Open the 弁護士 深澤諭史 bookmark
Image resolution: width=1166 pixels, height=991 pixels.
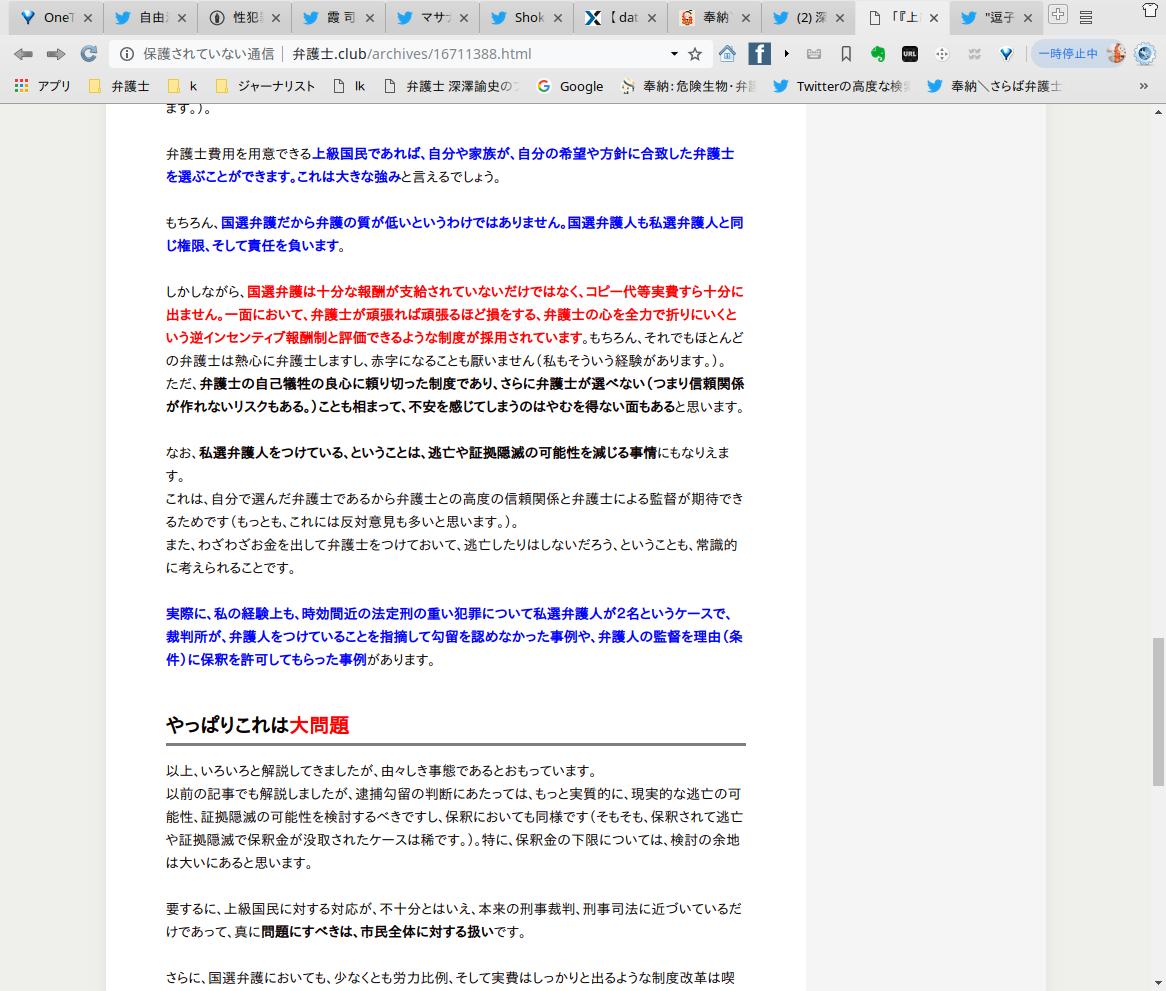tap(452, 86)
